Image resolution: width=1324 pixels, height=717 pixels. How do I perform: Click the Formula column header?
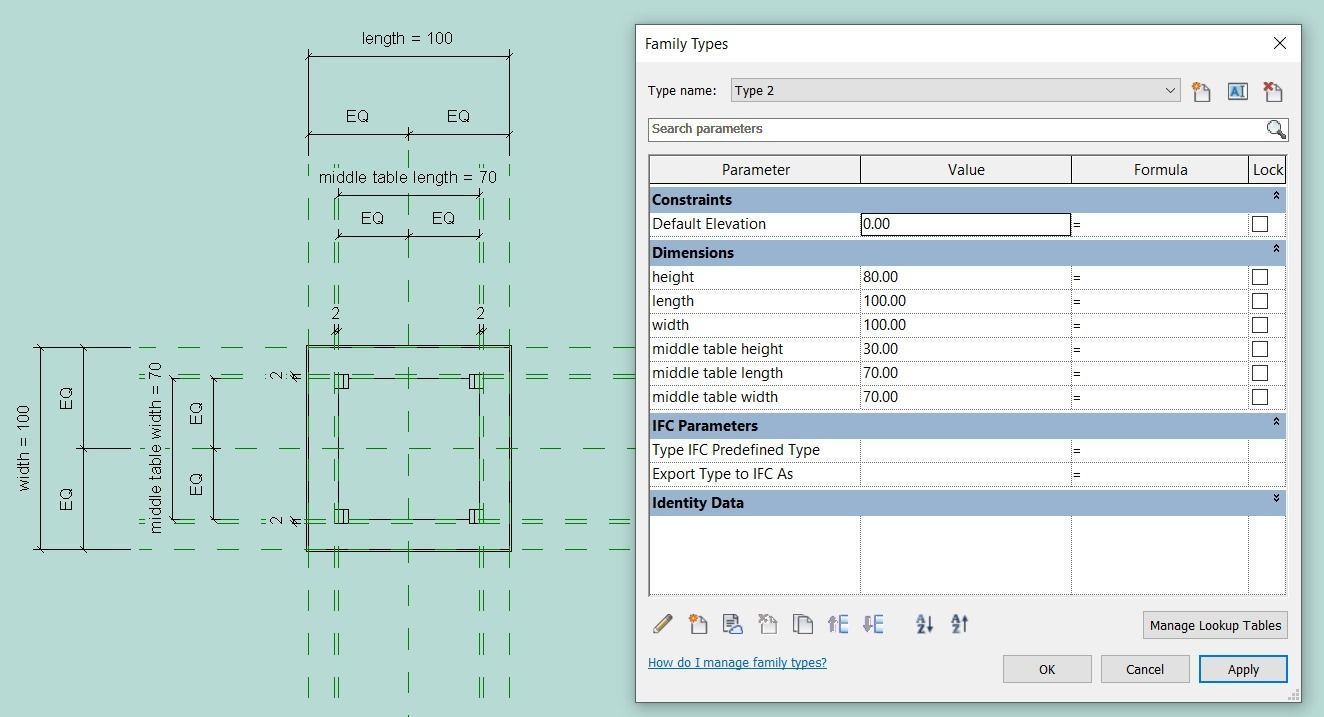click(1160, 170)
